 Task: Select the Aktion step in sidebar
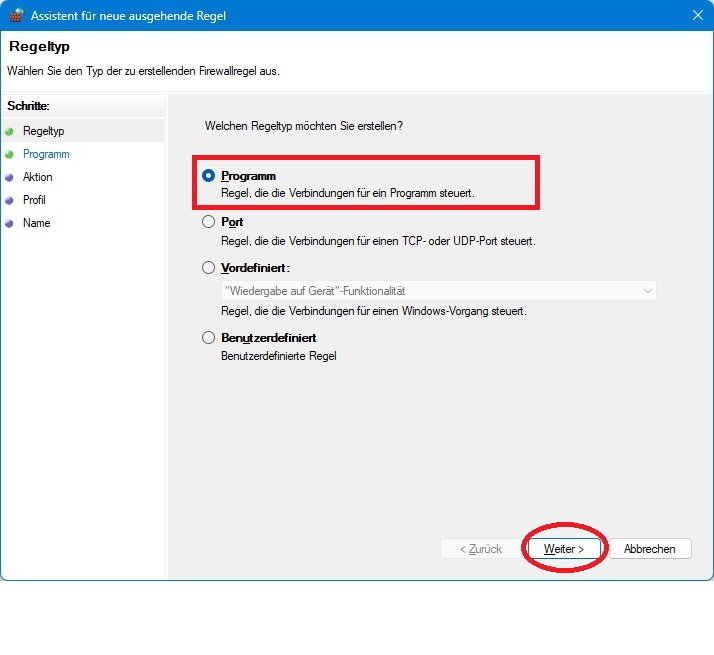pos(38,177)
